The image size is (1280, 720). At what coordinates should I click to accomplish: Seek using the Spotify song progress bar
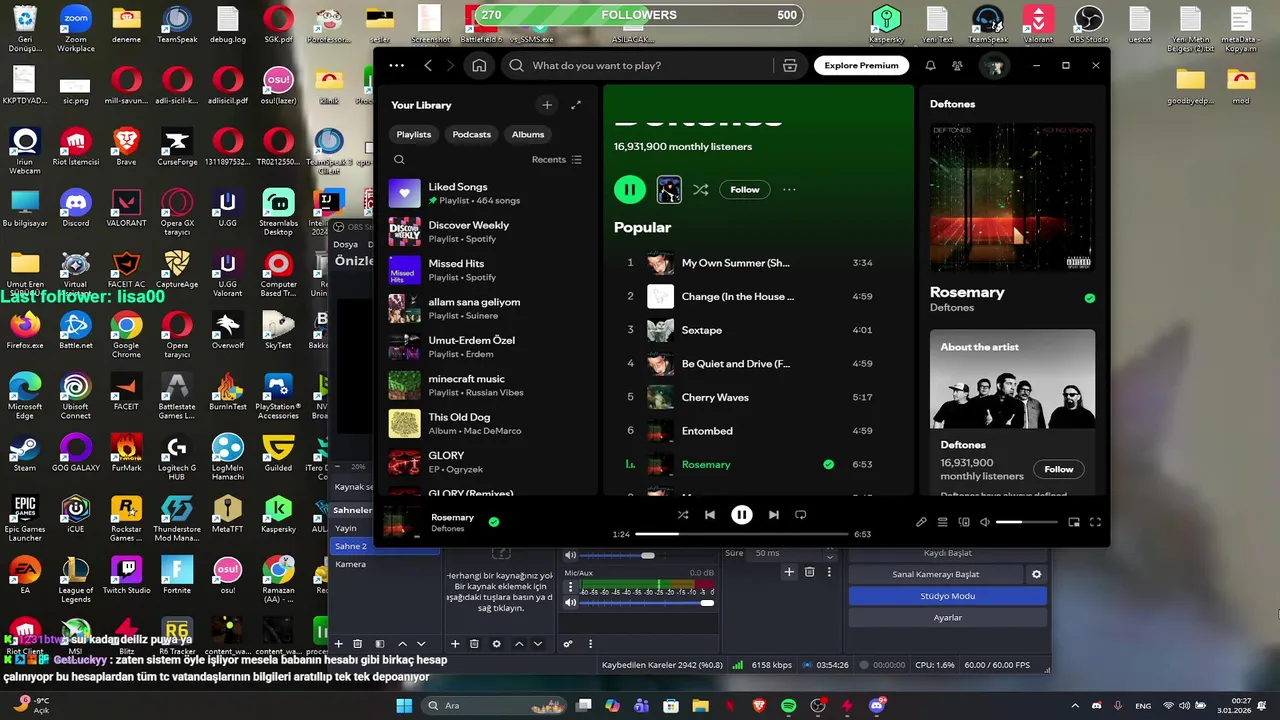pyautogui.click(x=741, y=534)
